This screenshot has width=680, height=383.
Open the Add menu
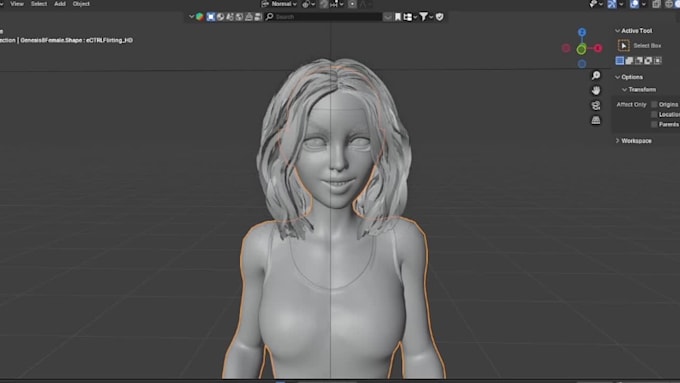60,4
